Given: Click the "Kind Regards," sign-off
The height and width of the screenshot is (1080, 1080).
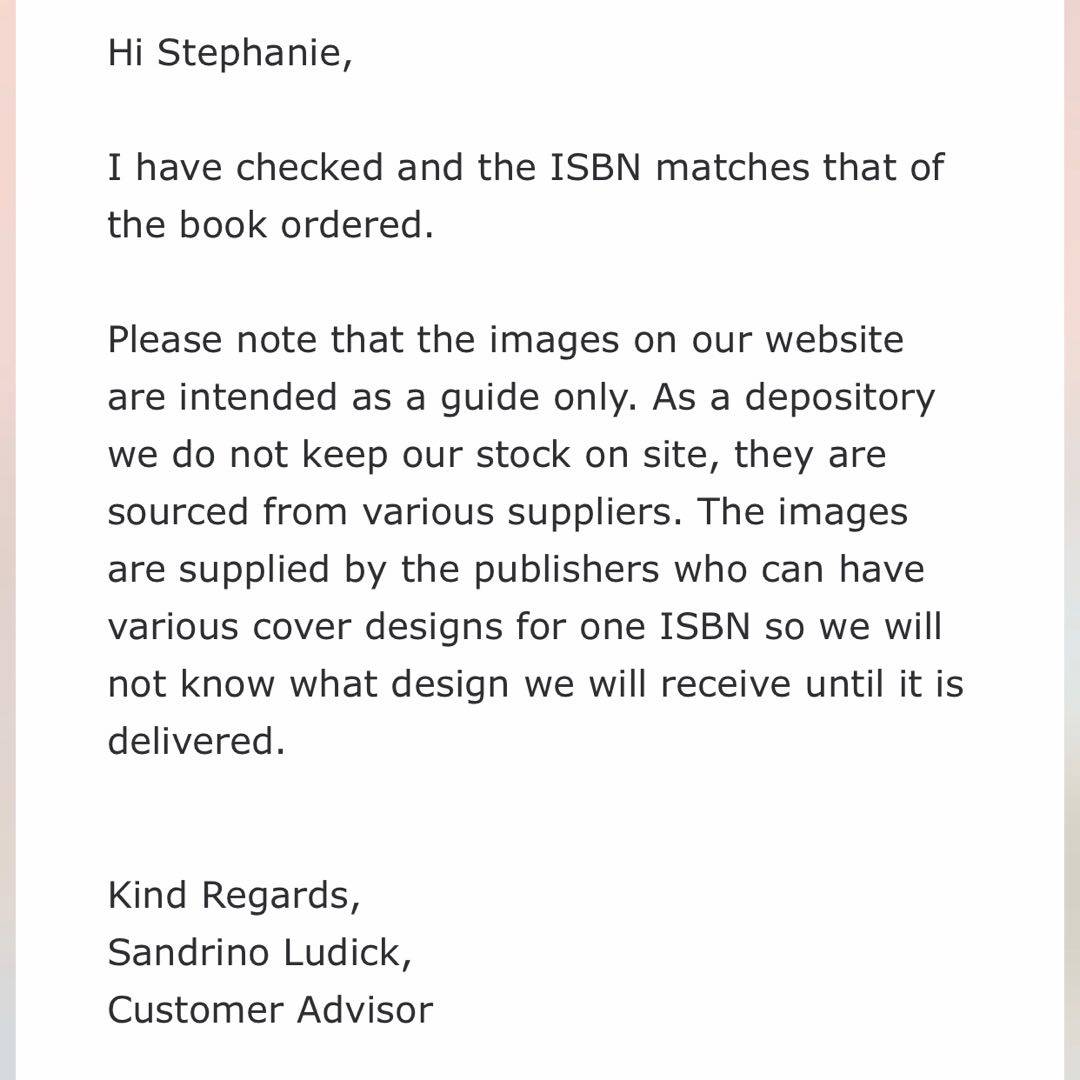Looking at the screenshot, I should point(234,895).
